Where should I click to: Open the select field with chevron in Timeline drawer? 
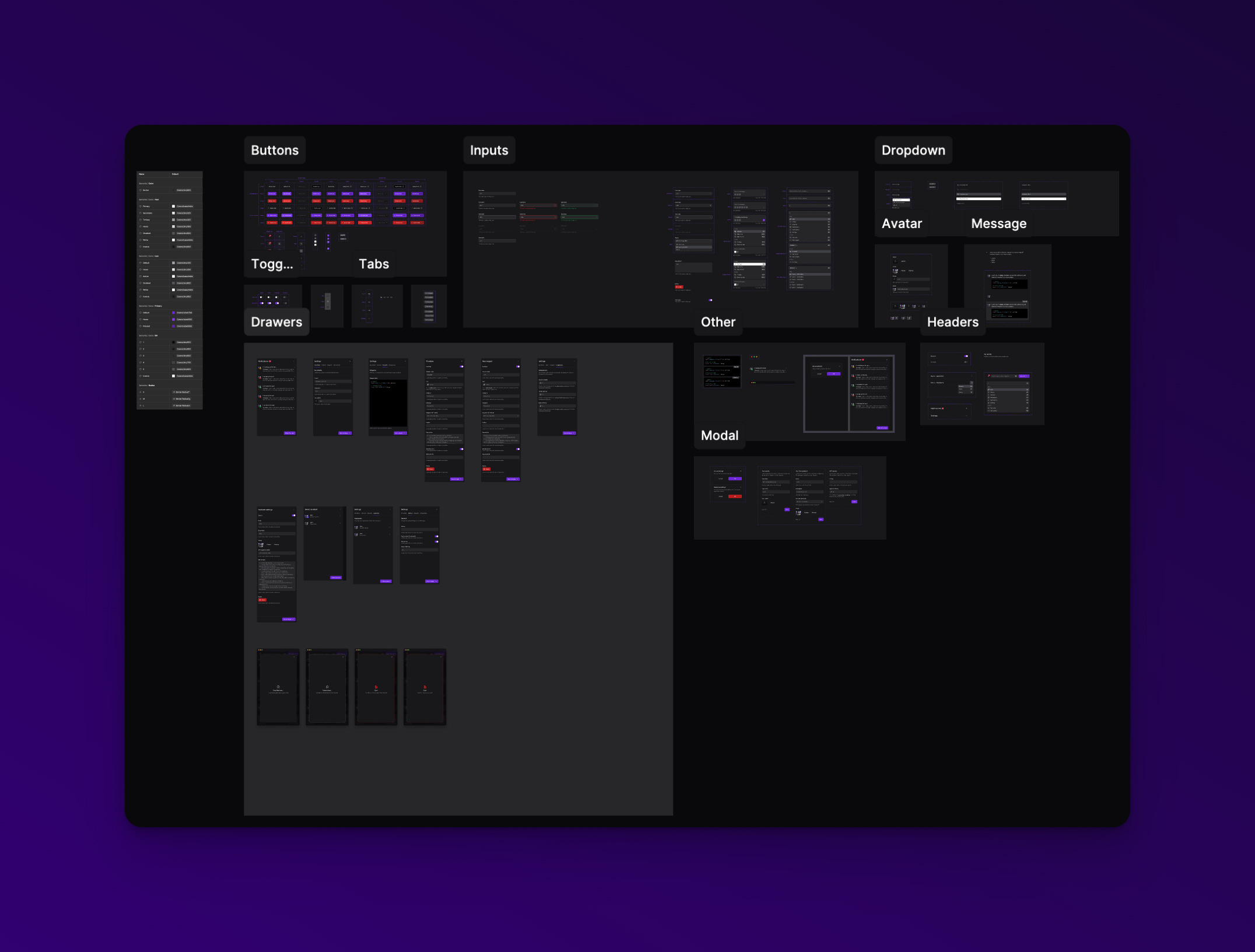click(x=445, y=415)
